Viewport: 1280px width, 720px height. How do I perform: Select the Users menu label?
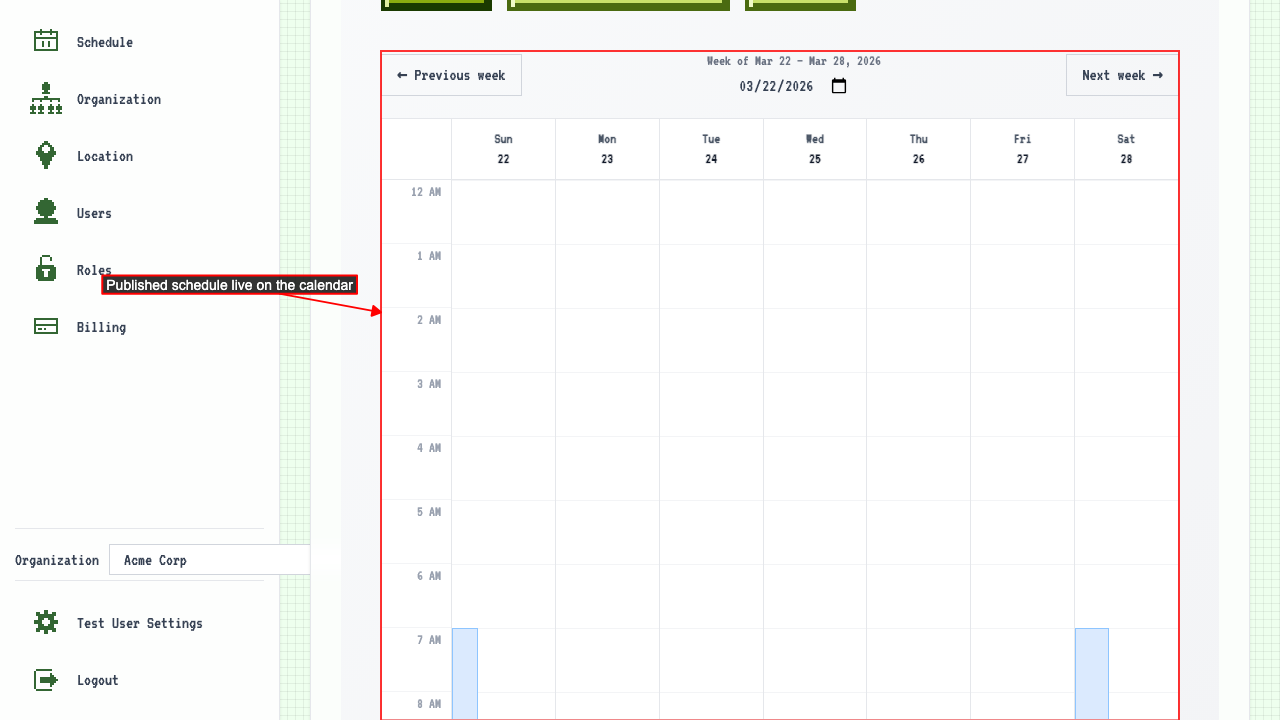pos(94,213)
